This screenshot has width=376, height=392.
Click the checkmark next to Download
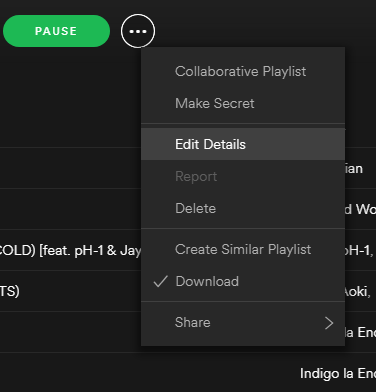160,281
